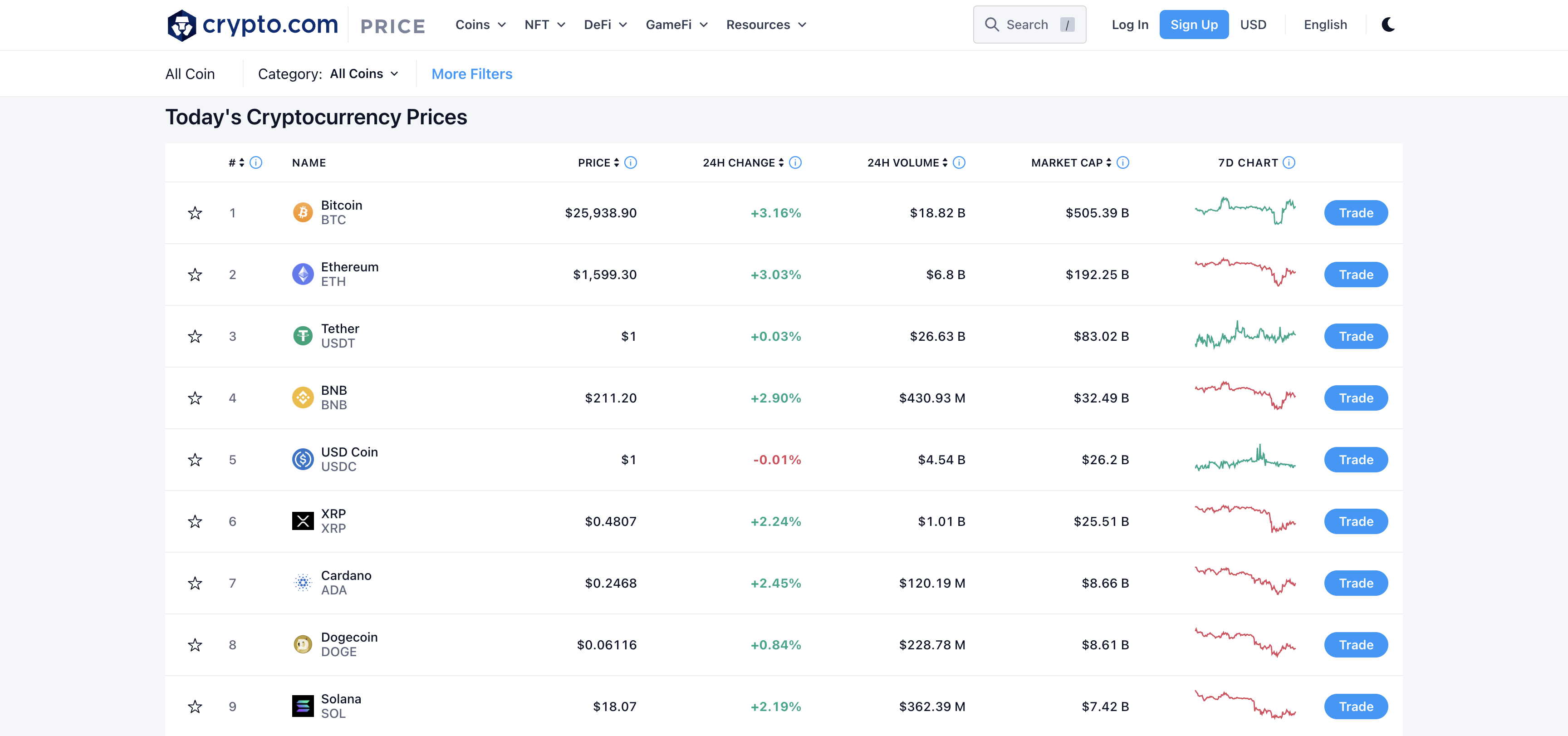This screenshot has height=736, width=1568.
Task: Open info icon next to 7D CHART
Action: [x=1289, y=162]
